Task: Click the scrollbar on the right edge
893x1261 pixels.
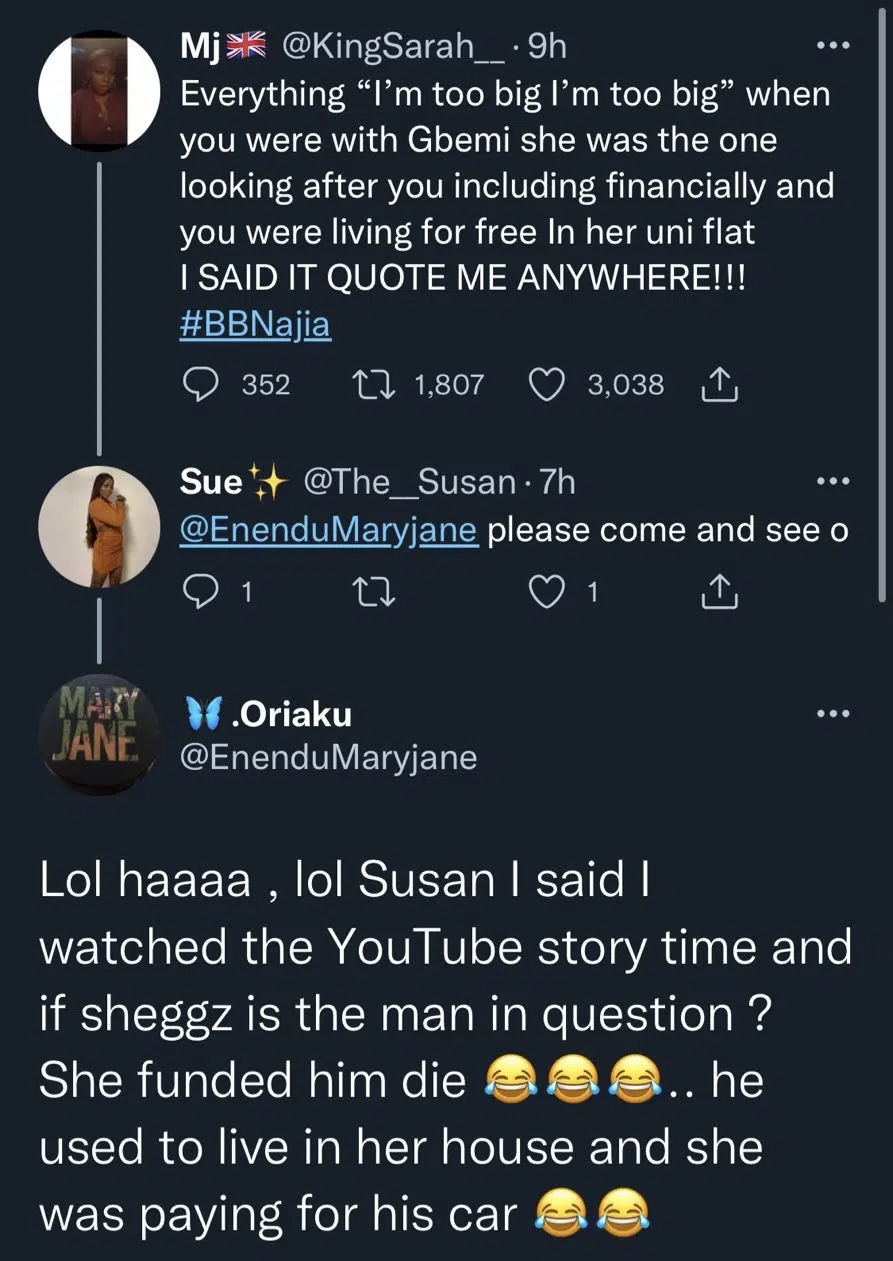Action: pyautogui.click(x=882, y=300)
